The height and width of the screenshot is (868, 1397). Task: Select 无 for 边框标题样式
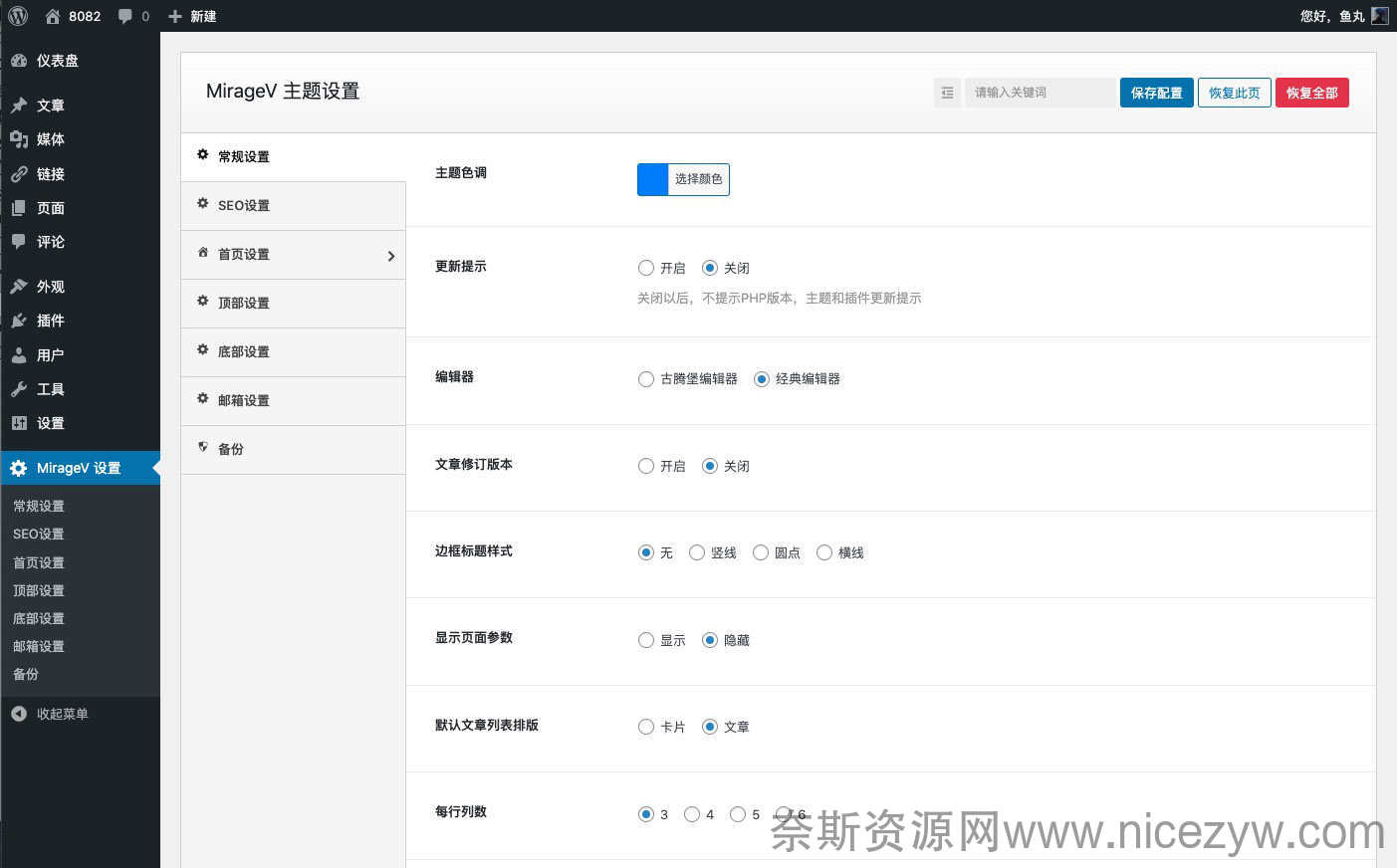tap(645, 552)
